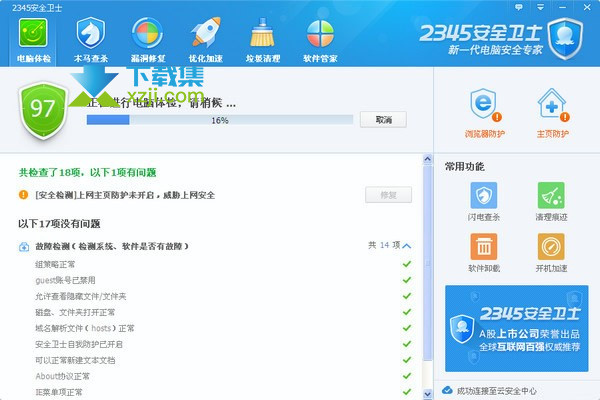Viewport: 600px width, 400px height.
Task: Select the 优化加速 rocket tab
Action: (205, 41)
